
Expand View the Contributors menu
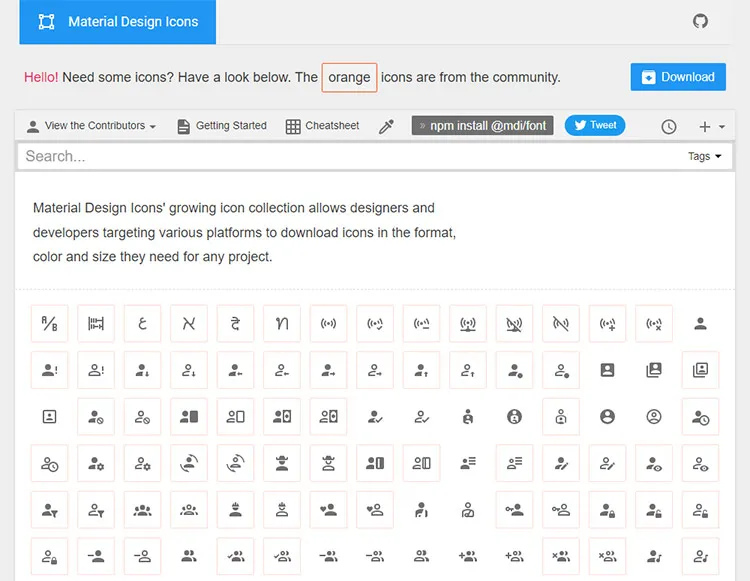(91, 126)
